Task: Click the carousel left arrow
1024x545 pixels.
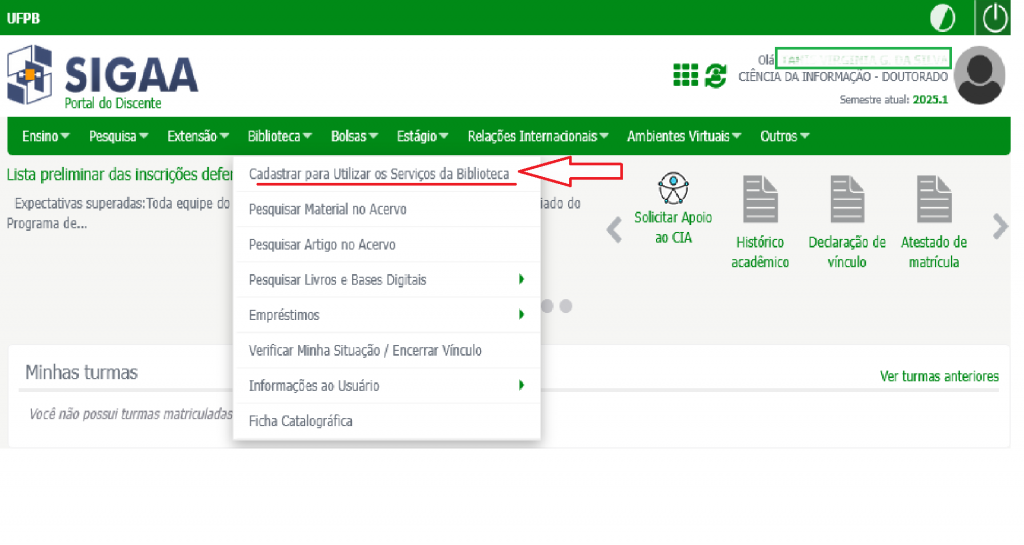Action: [x=615, y=230]
